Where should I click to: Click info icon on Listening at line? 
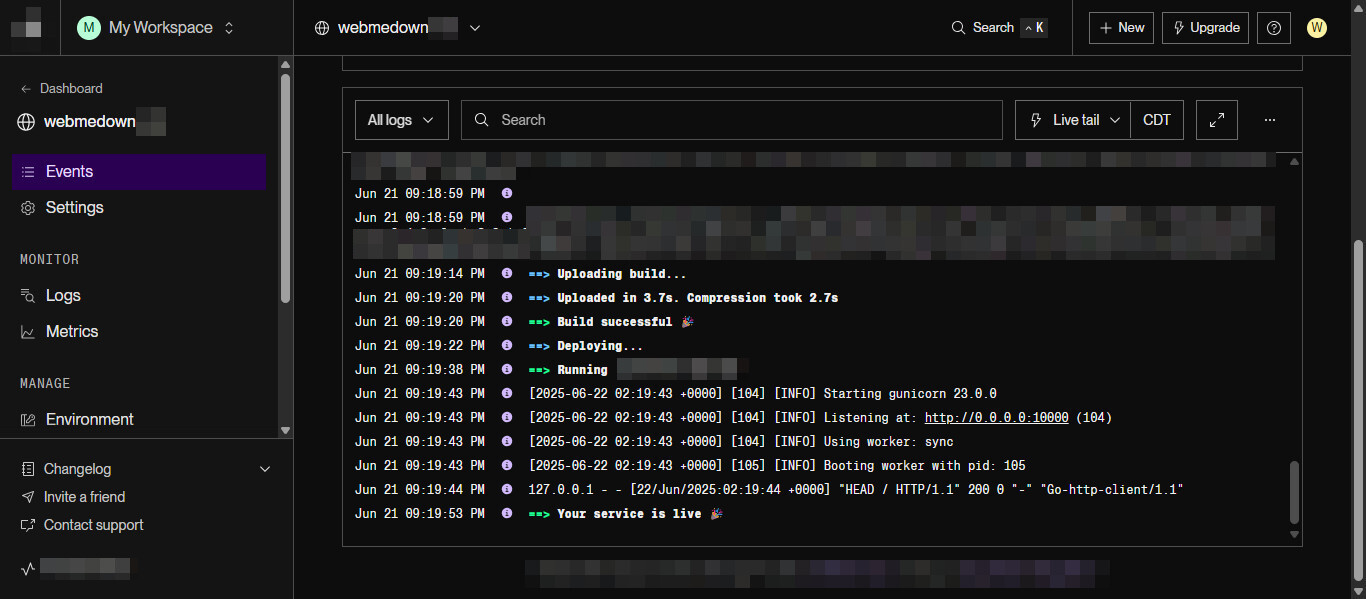click(507, 417)
